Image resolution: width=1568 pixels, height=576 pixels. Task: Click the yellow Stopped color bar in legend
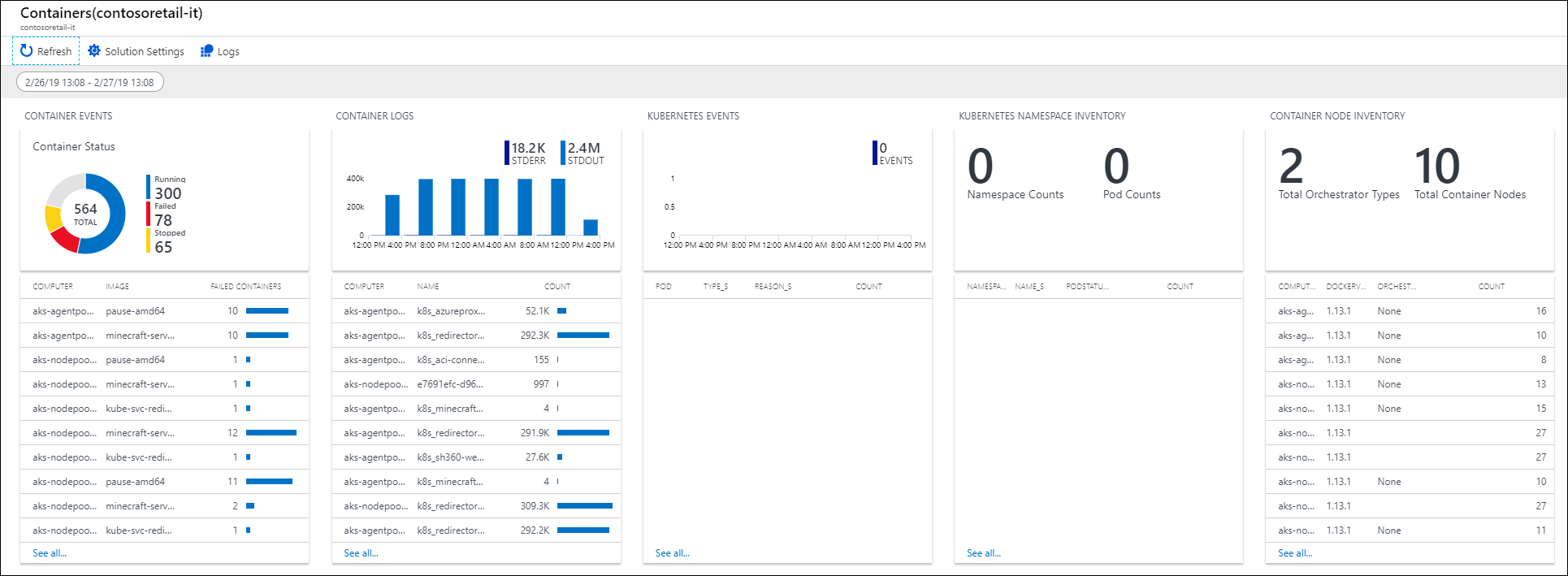pyautogui.click(x=149, y=240)
